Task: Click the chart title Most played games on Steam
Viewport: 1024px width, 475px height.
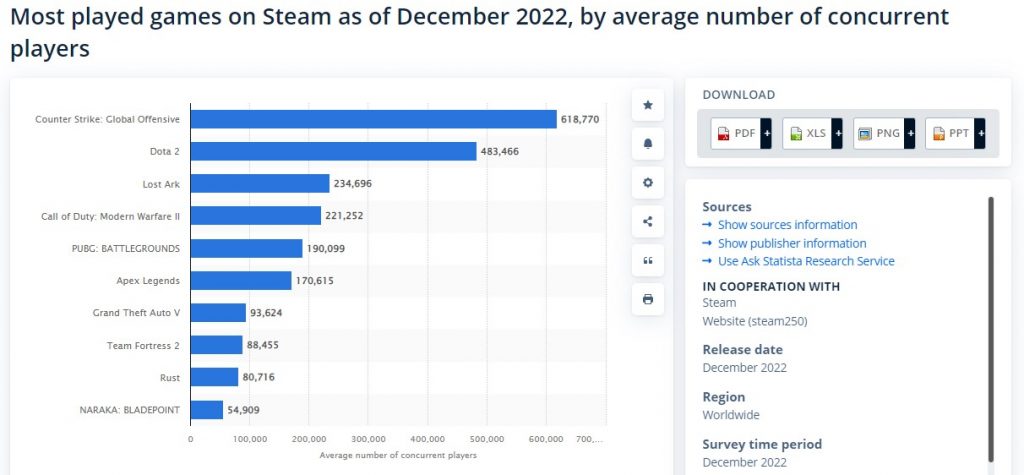Action: pyautogui.click(x=479, y=31)
